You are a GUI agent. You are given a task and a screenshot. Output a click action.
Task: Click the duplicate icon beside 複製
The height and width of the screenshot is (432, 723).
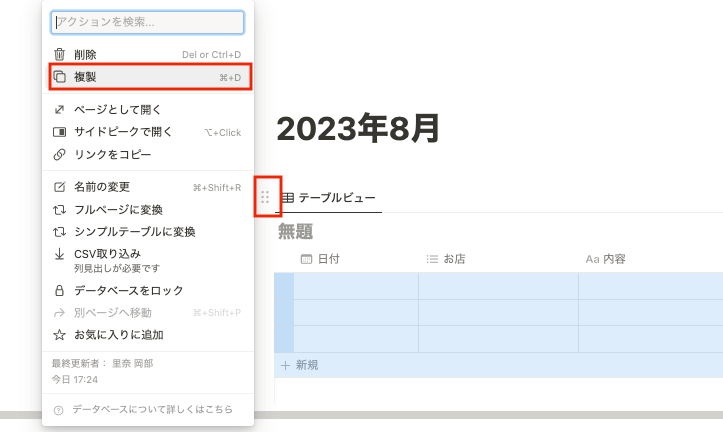[59, 77]
